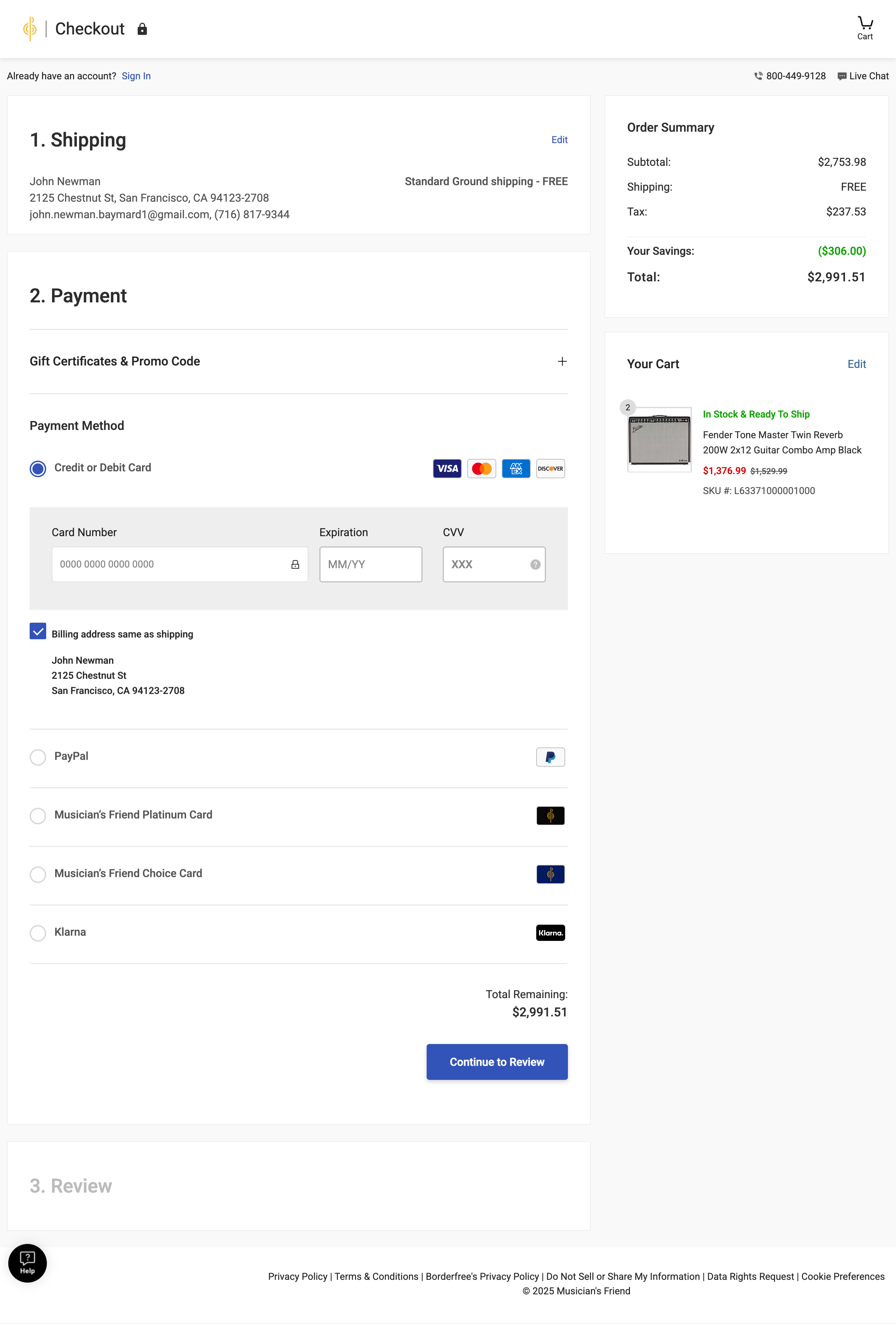Click the PayPal logo icon
896x1324 pixels.
tap(550, 756)
